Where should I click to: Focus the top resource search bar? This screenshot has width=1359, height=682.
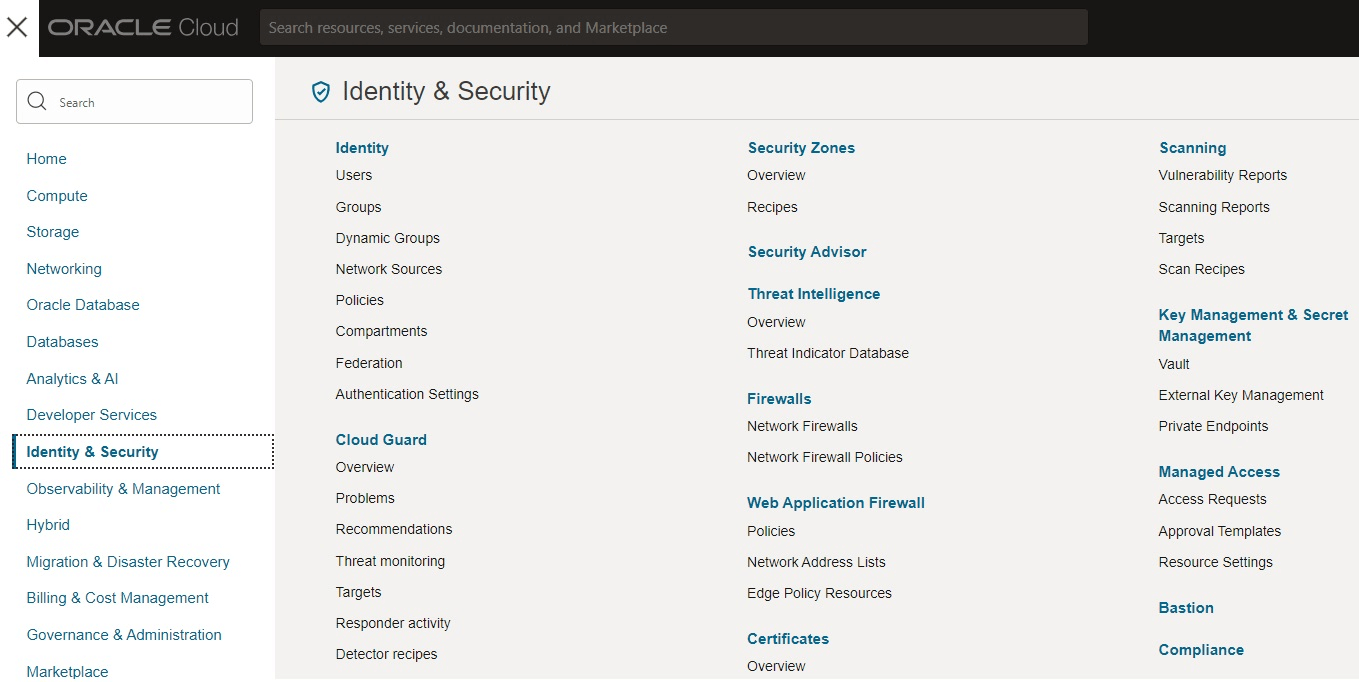[673, 28]
